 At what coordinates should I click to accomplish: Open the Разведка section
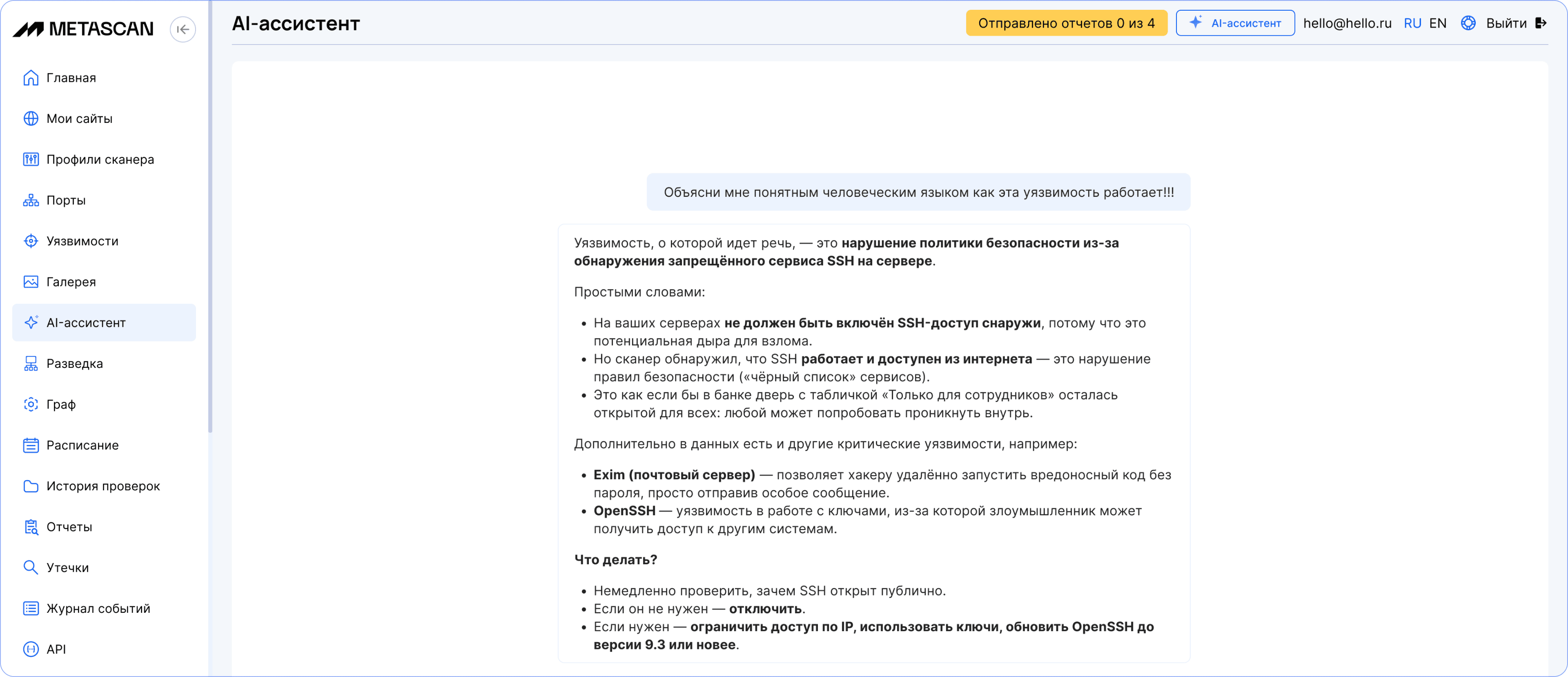[x=104, y=363]
